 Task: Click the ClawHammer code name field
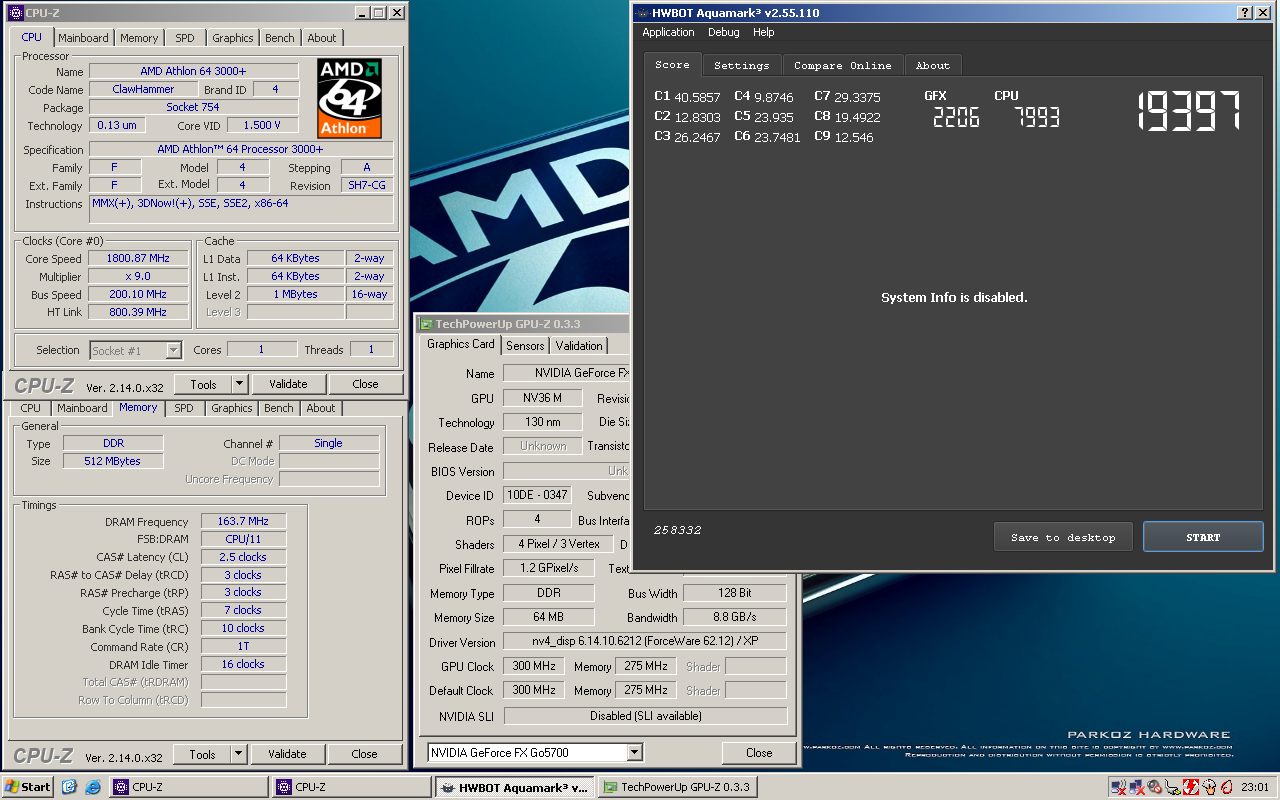[x=144, y=89]
